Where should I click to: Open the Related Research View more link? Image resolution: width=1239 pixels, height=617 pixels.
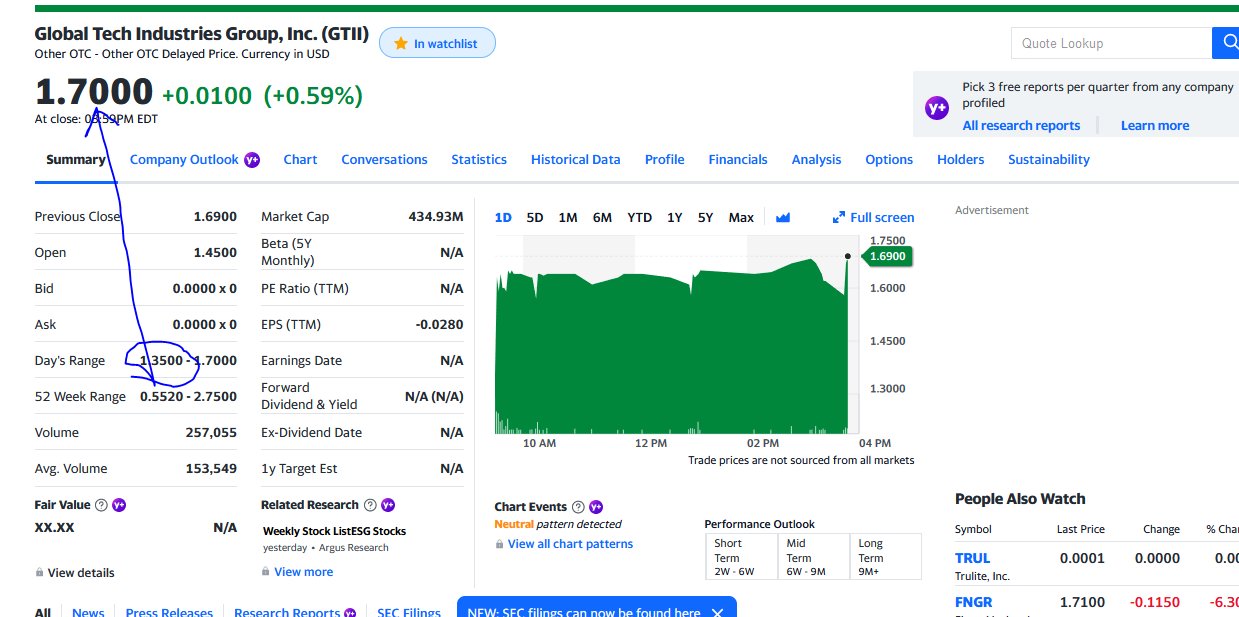(x=298, y=572)
